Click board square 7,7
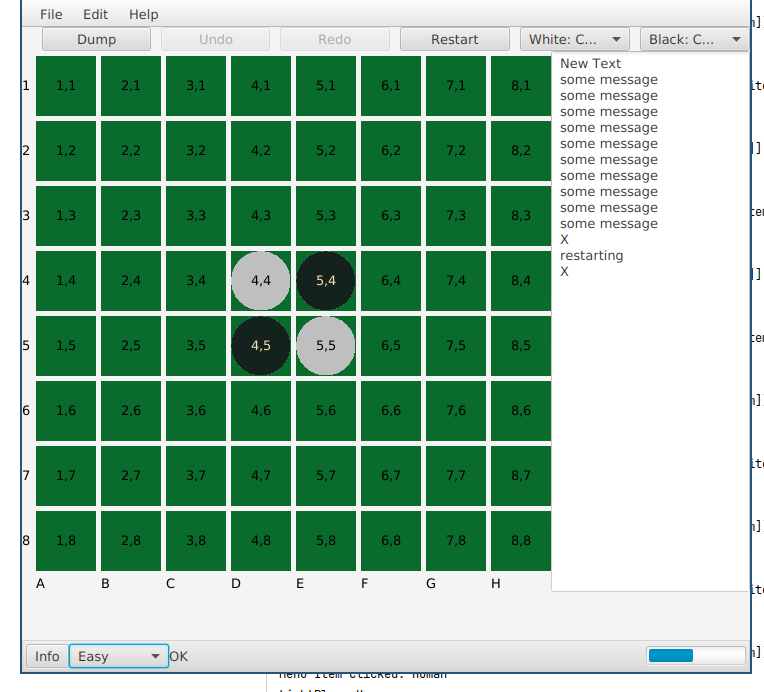764x692 pixels. pos(456,476)
